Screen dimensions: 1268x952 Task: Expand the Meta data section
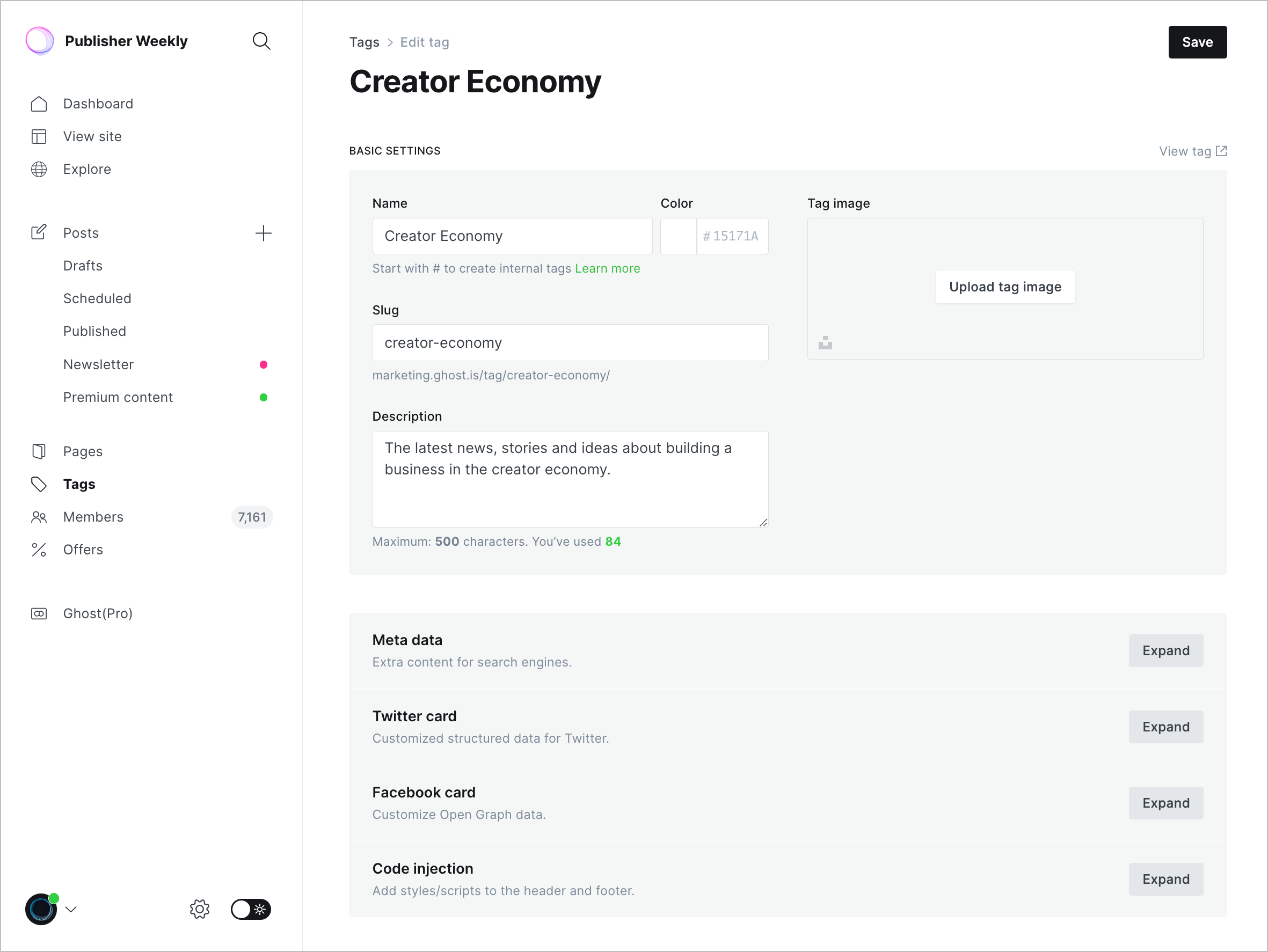point(1165,650)
